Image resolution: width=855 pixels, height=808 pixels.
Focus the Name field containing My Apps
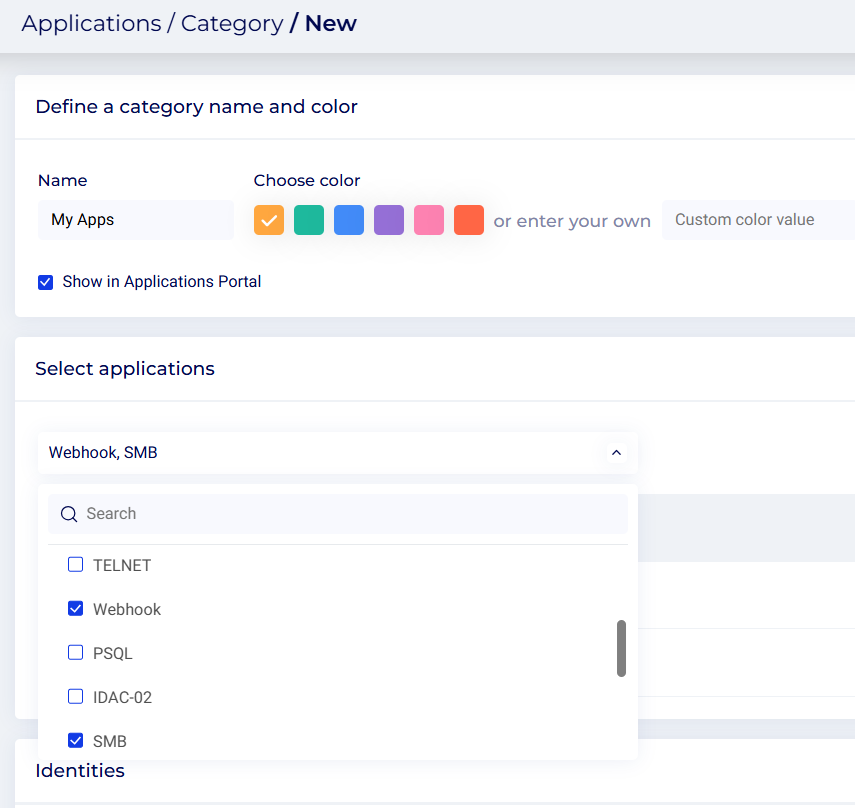[x=136, y=220]
